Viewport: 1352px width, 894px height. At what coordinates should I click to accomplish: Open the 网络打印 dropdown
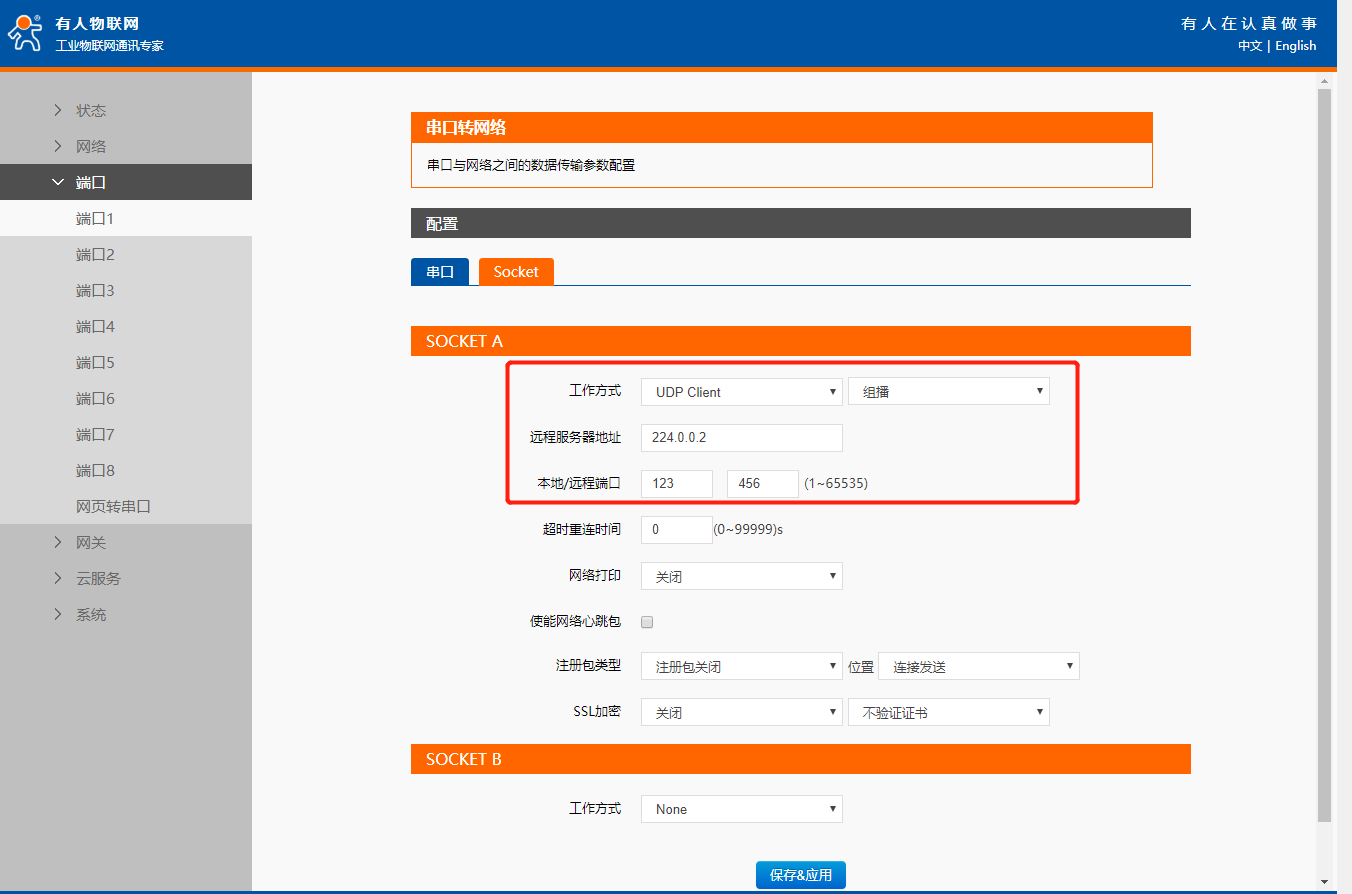pyautogui.click(x=741, y=577)
